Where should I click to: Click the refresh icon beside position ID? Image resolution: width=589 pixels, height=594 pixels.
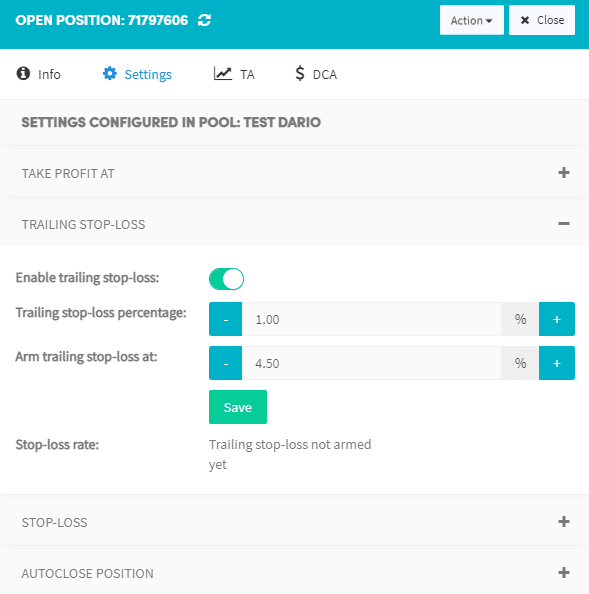pyautogui.click(x=205, y=20)
